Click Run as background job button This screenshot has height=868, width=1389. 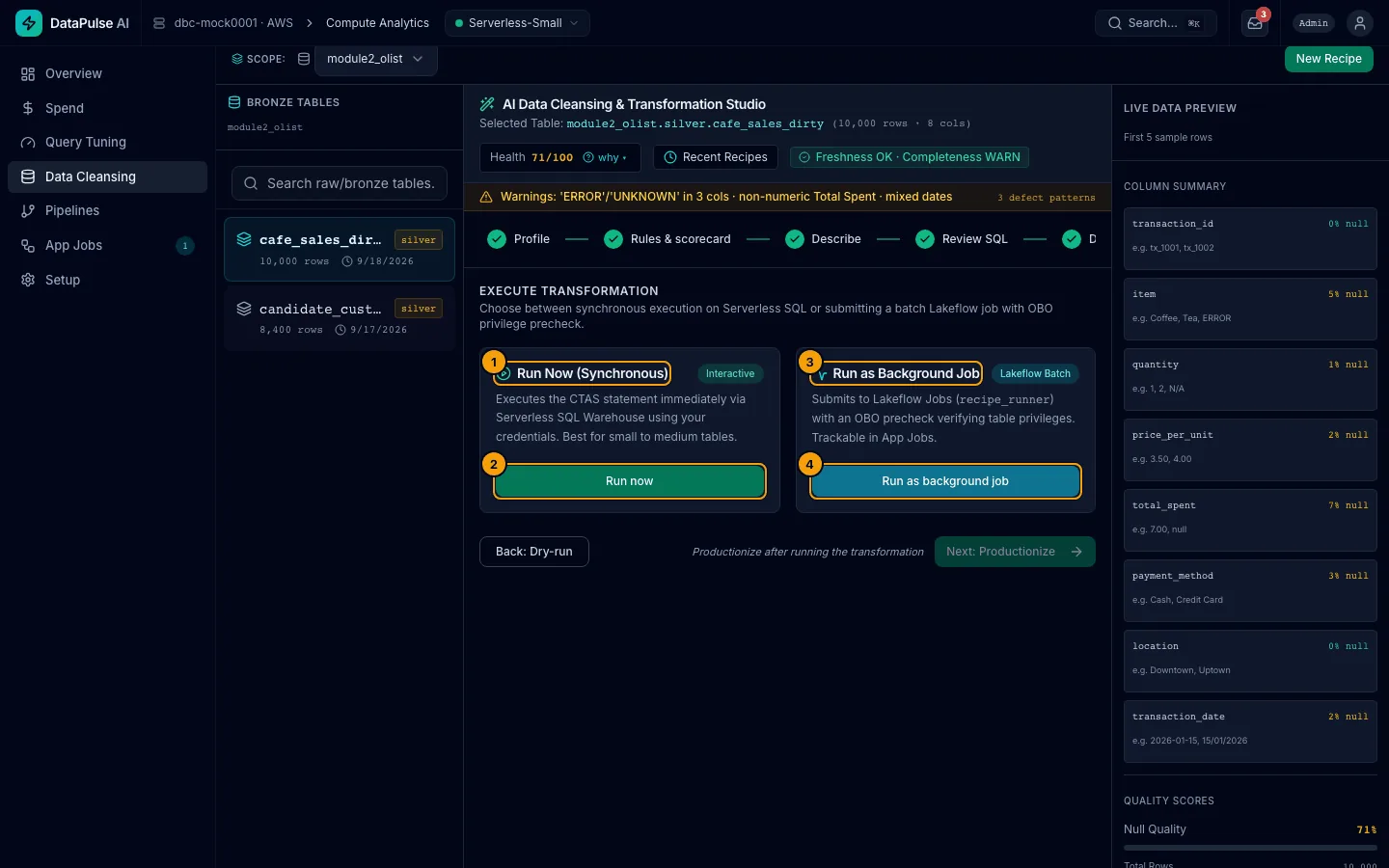coord(945,481)
